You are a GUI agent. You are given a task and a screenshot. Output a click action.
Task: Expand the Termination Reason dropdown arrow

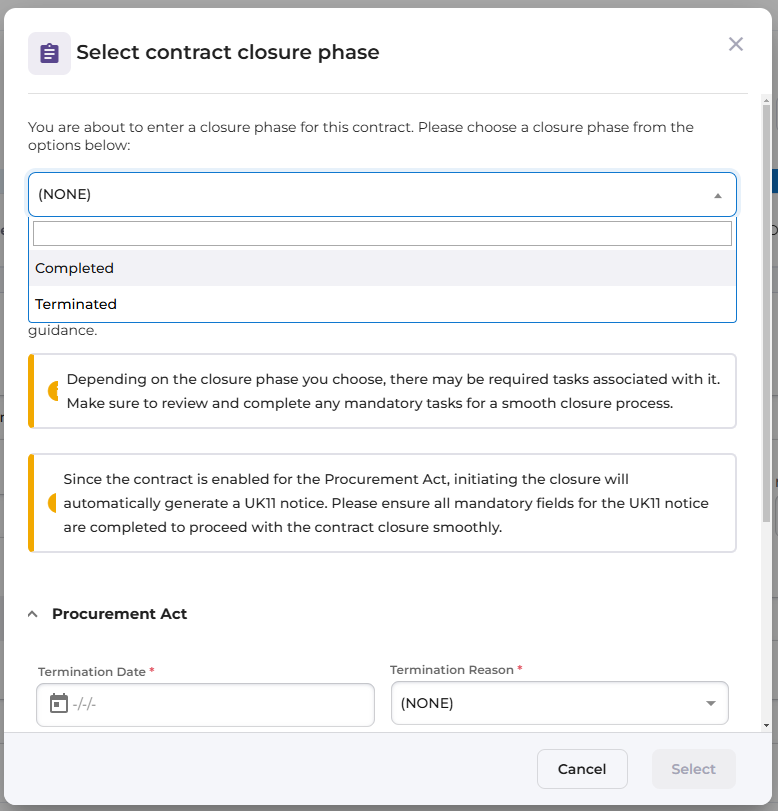click(x=711, y=703)
